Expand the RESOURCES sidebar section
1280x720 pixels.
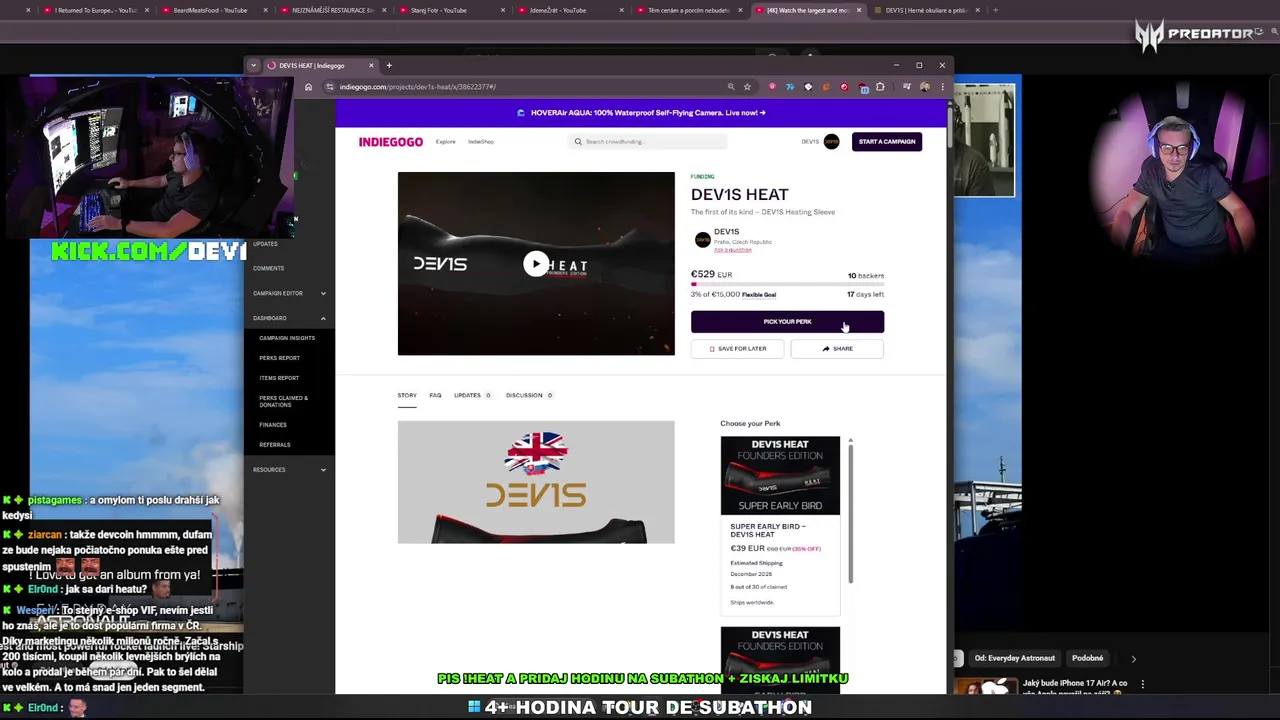pos(289,470)
